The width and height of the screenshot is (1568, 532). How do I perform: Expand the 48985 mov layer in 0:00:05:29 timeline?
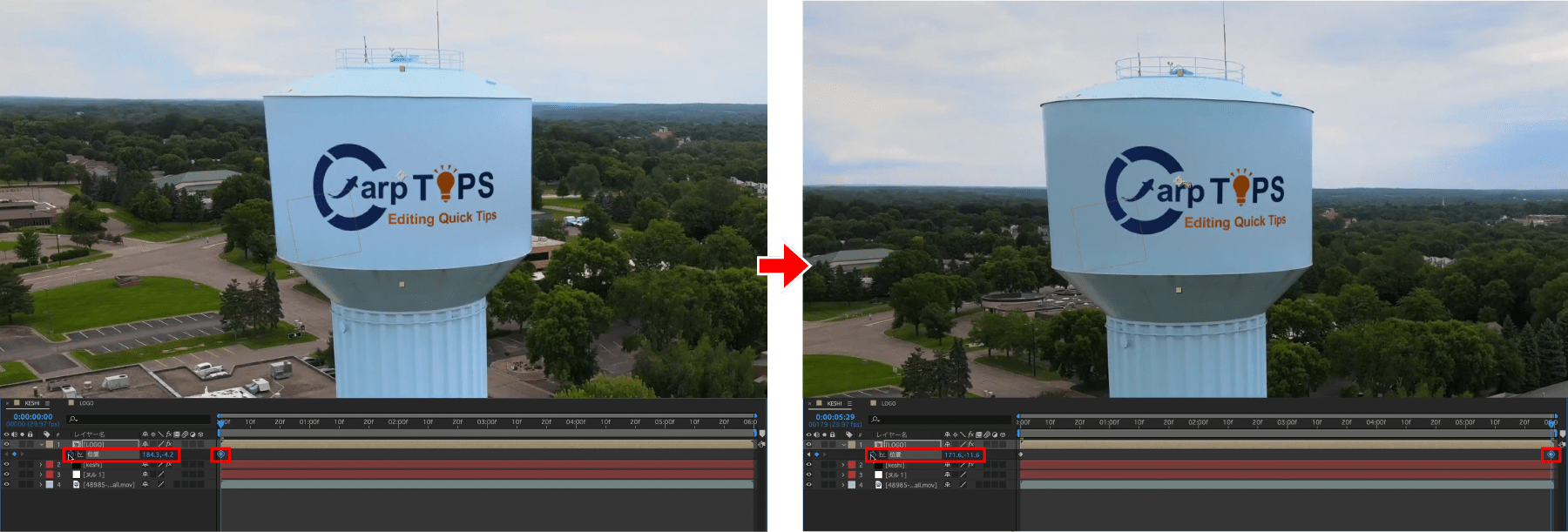843,485
